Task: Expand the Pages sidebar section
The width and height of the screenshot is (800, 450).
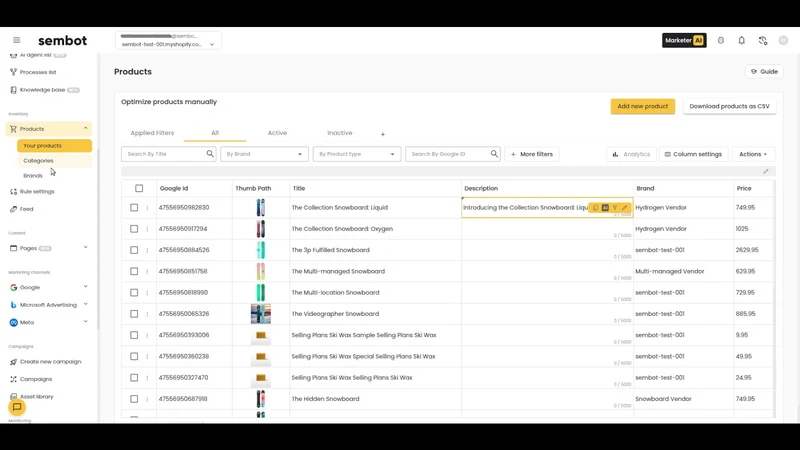Action: click(x=86, y=248)
